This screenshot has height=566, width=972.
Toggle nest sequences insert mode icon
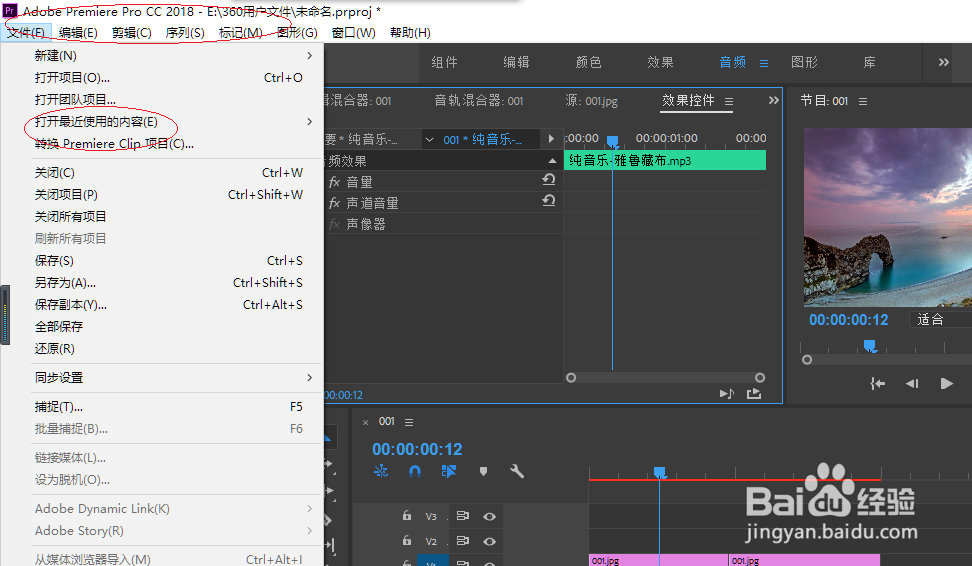[381, 471]
